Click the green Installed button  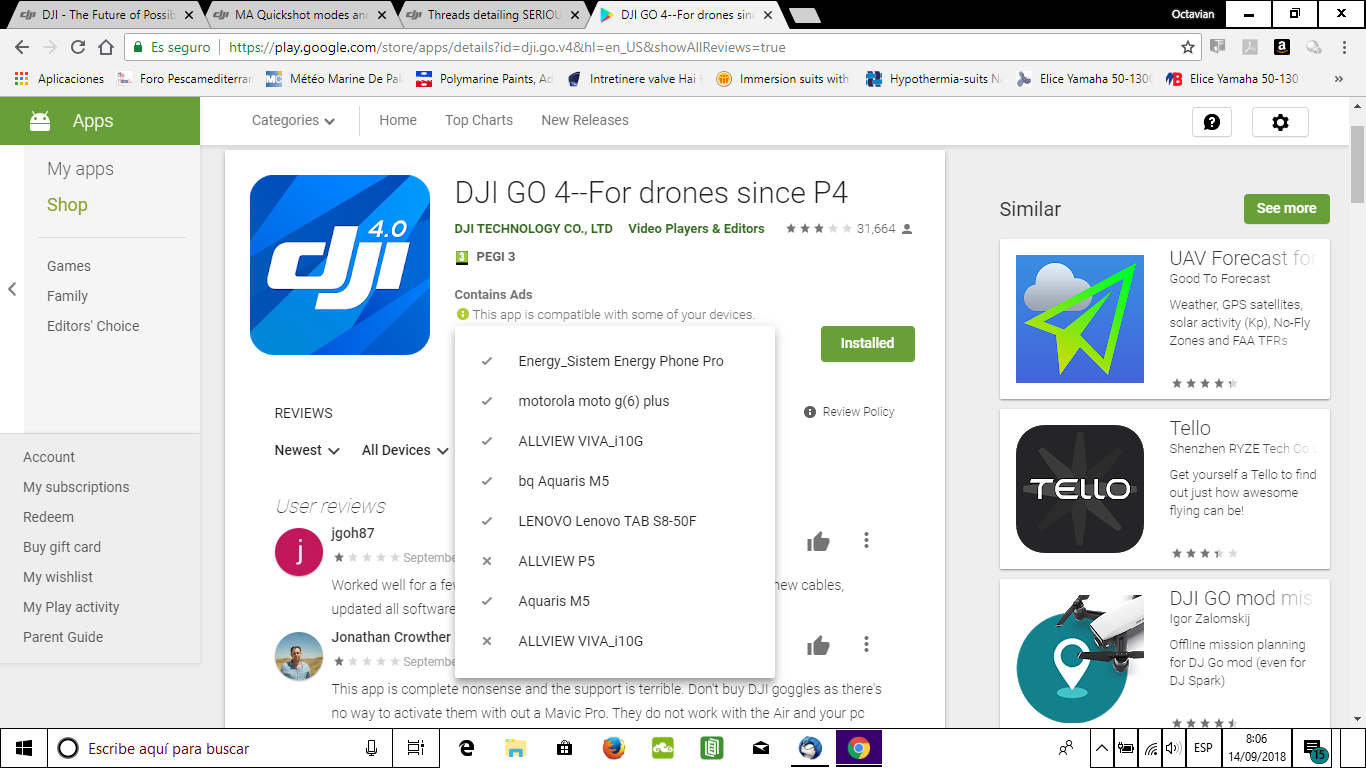click(x=867, y=343)
